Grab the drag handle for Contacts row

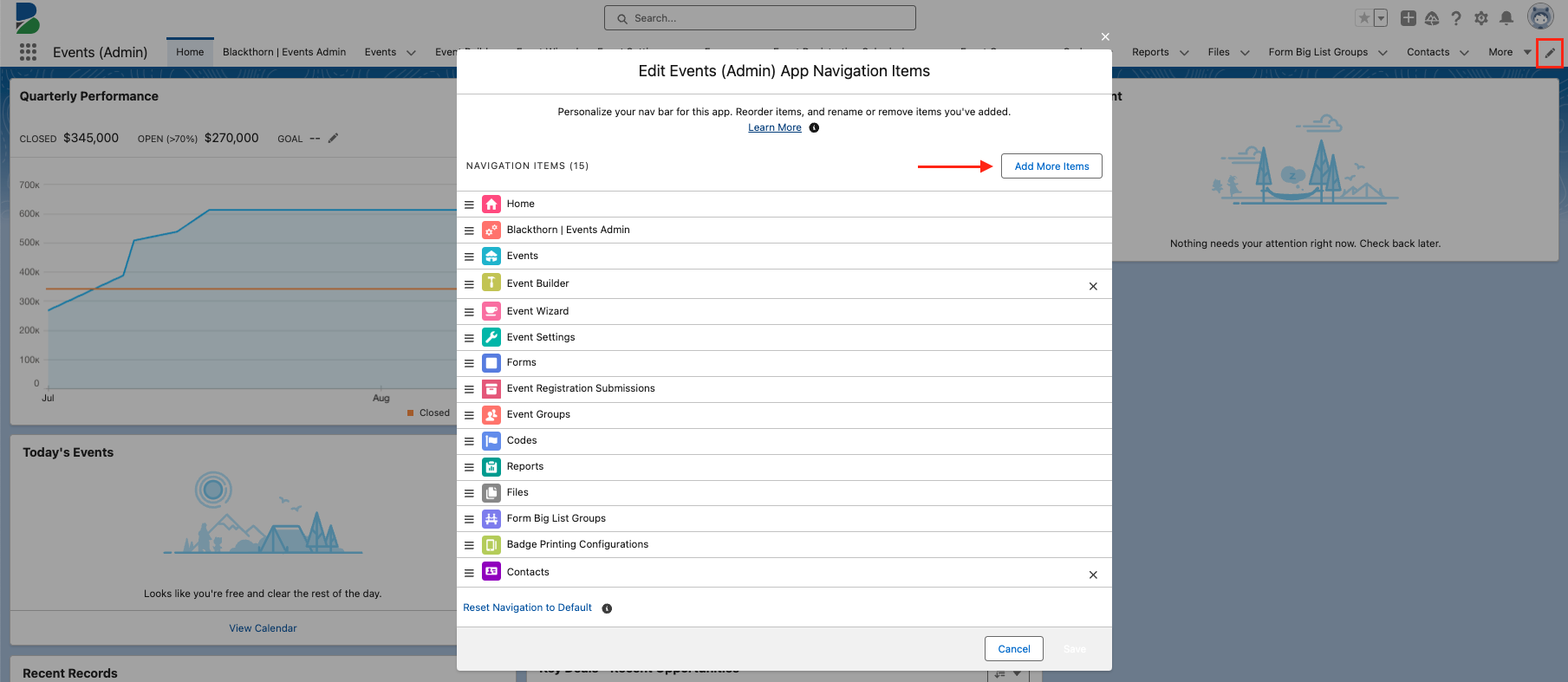tap(469, 573)
